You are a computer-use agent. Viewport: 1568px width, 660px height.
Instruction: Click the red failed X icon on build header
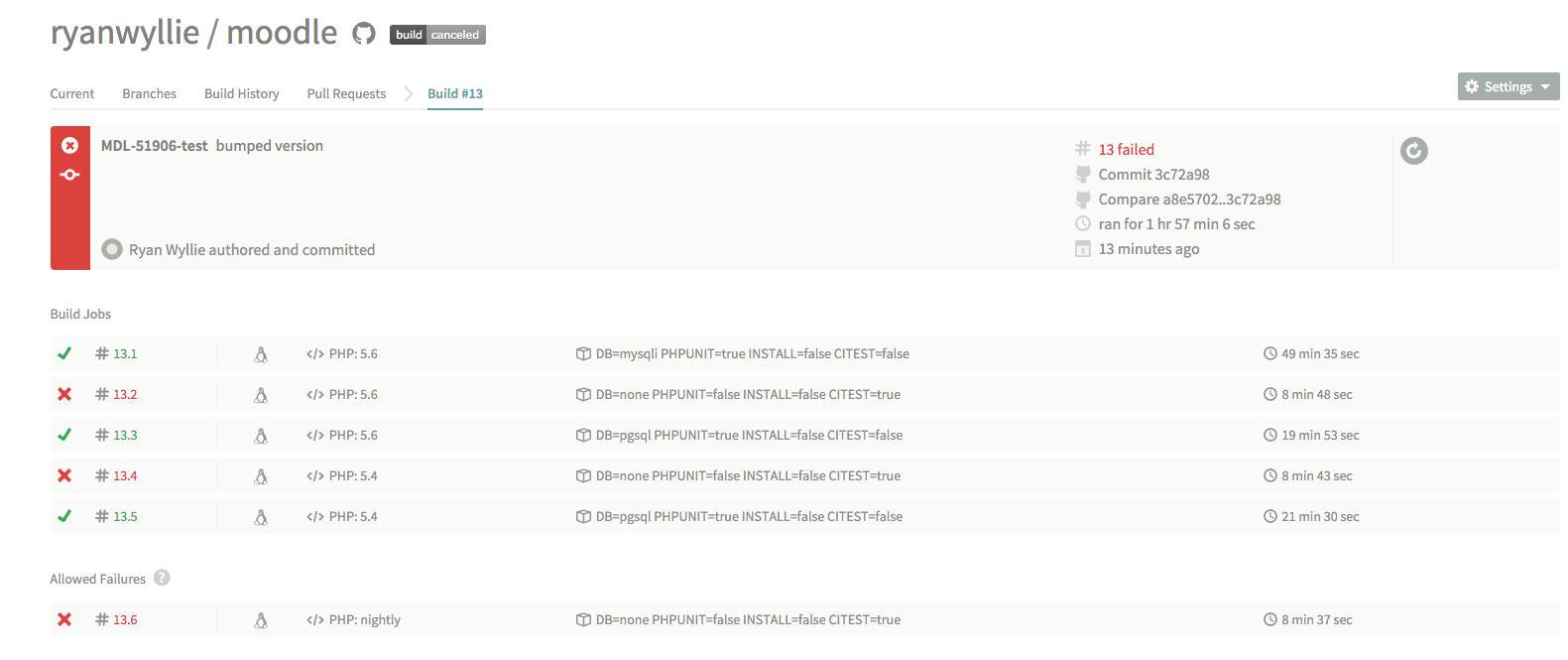tap(69, 146)
